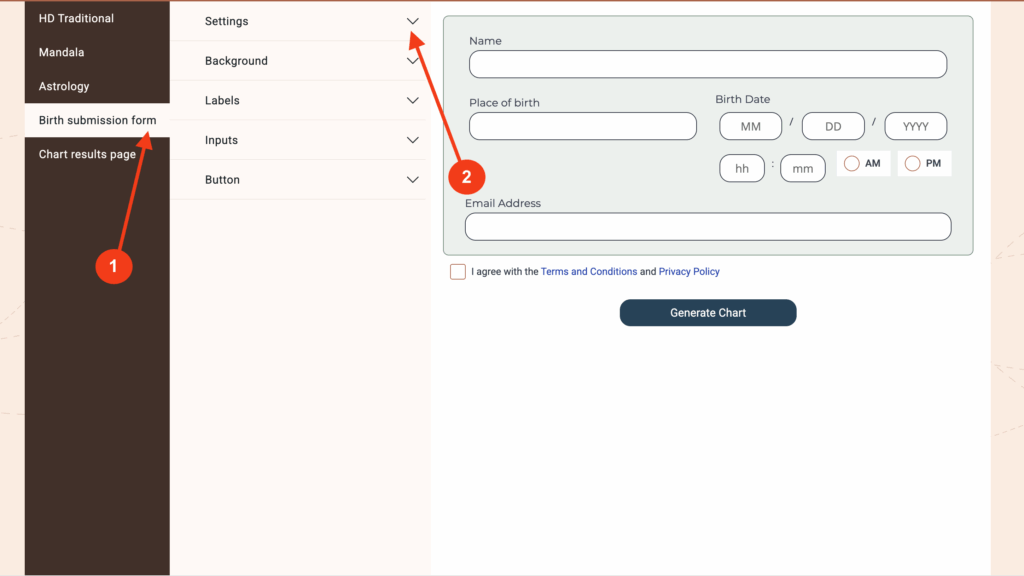
Task: Click into the Name input field
Action: [x=707, y=64]
